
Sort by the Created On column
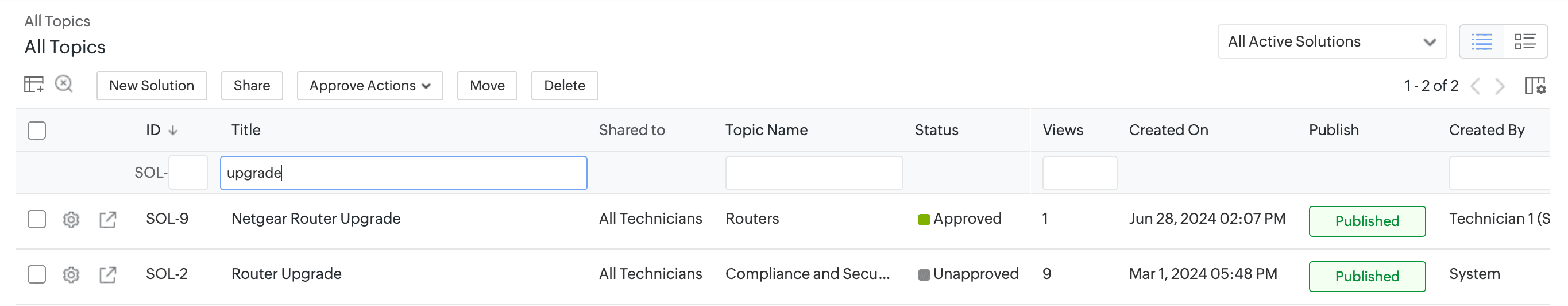click(x=1168, y=131)
